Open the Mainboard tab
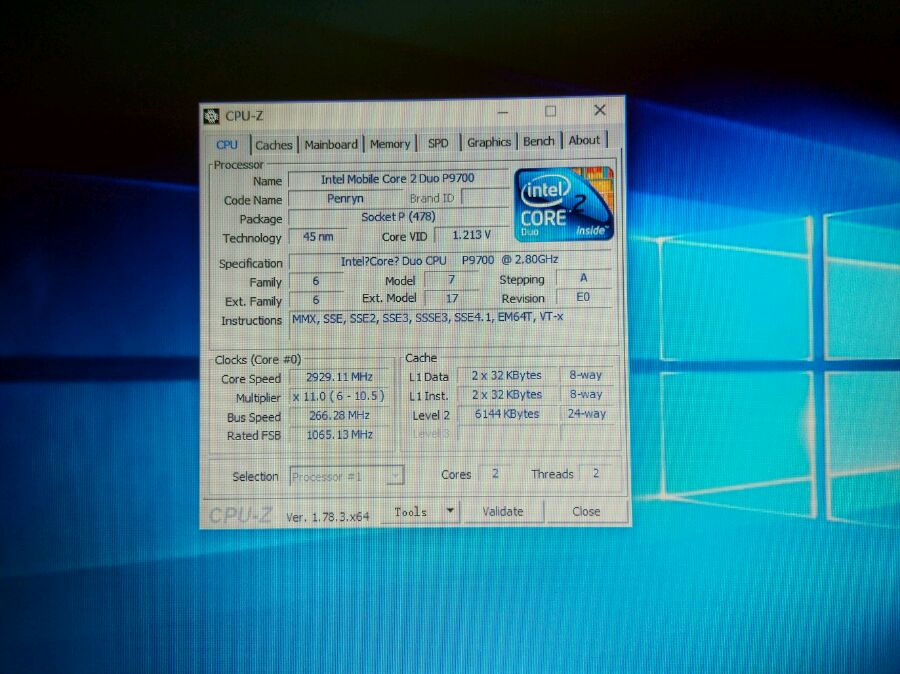The height and width of the screenshot is (674, 900). coord(331,145)
